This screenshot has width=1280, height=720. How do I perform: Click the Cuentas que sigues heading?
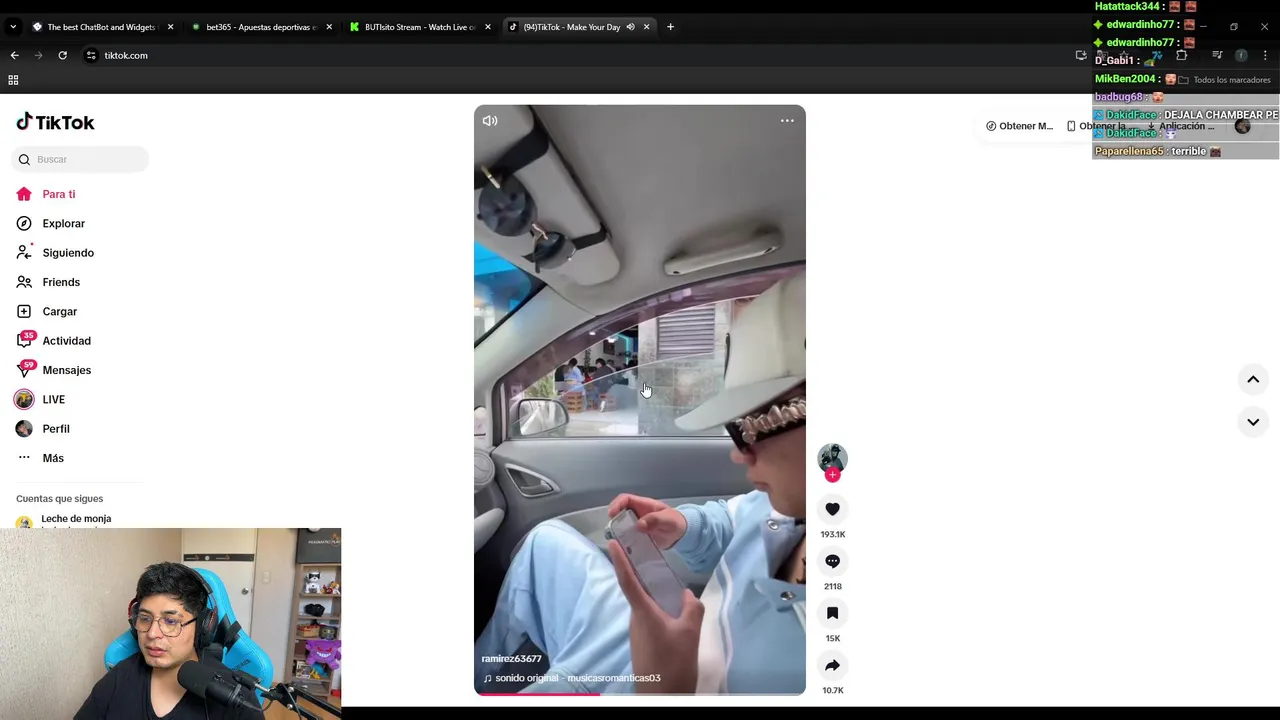pyautogui.click(x=59, y=499)
